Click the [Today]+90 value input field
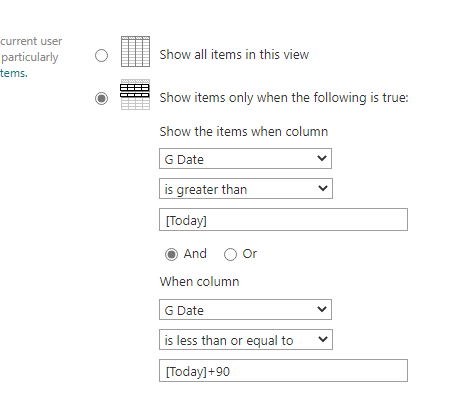This screenshot has height=411, width=476. (x=283, y=371)
